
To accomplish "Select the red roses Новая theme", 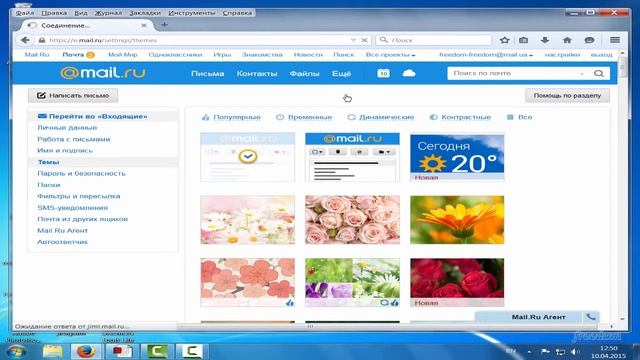I will 457,282.
